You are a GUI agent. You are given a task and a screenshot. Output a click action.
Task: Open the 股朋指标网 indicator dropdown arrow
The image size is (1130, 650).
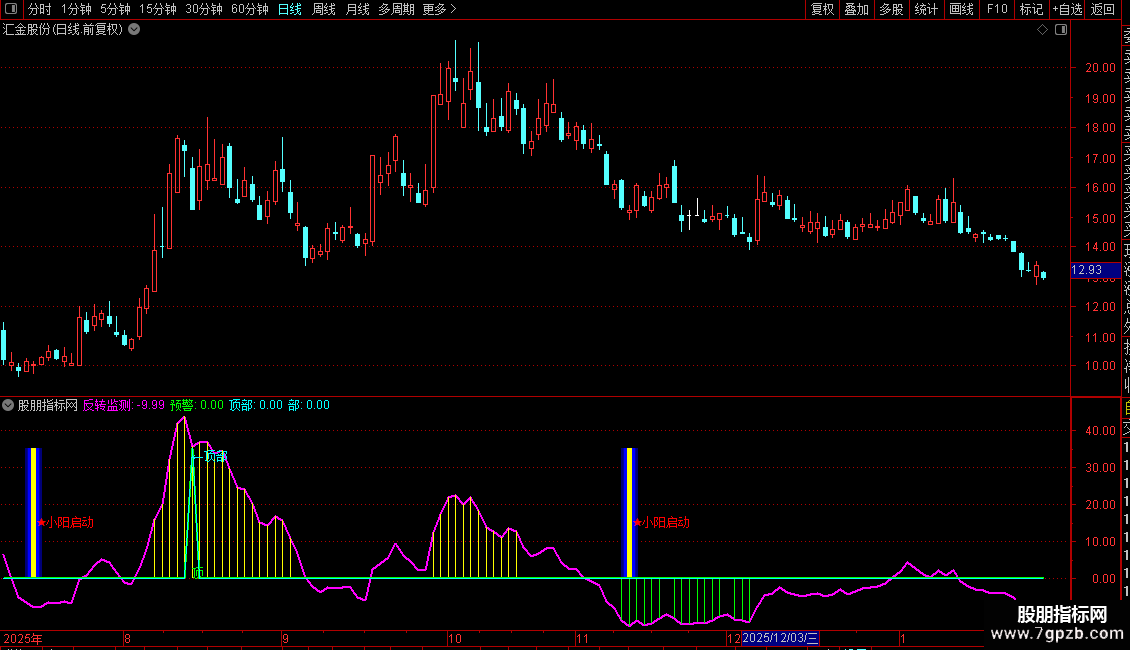9,406
